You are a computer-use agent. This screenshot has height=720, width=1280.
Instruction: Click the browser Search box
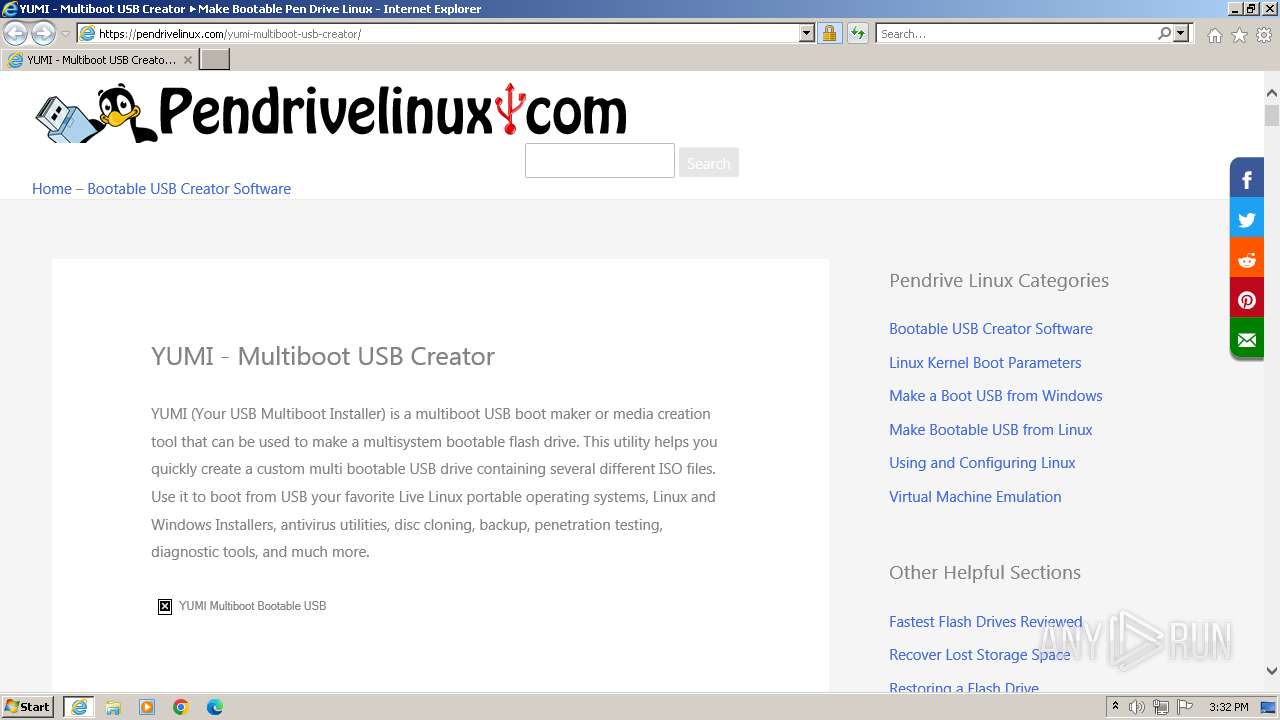1016,34
